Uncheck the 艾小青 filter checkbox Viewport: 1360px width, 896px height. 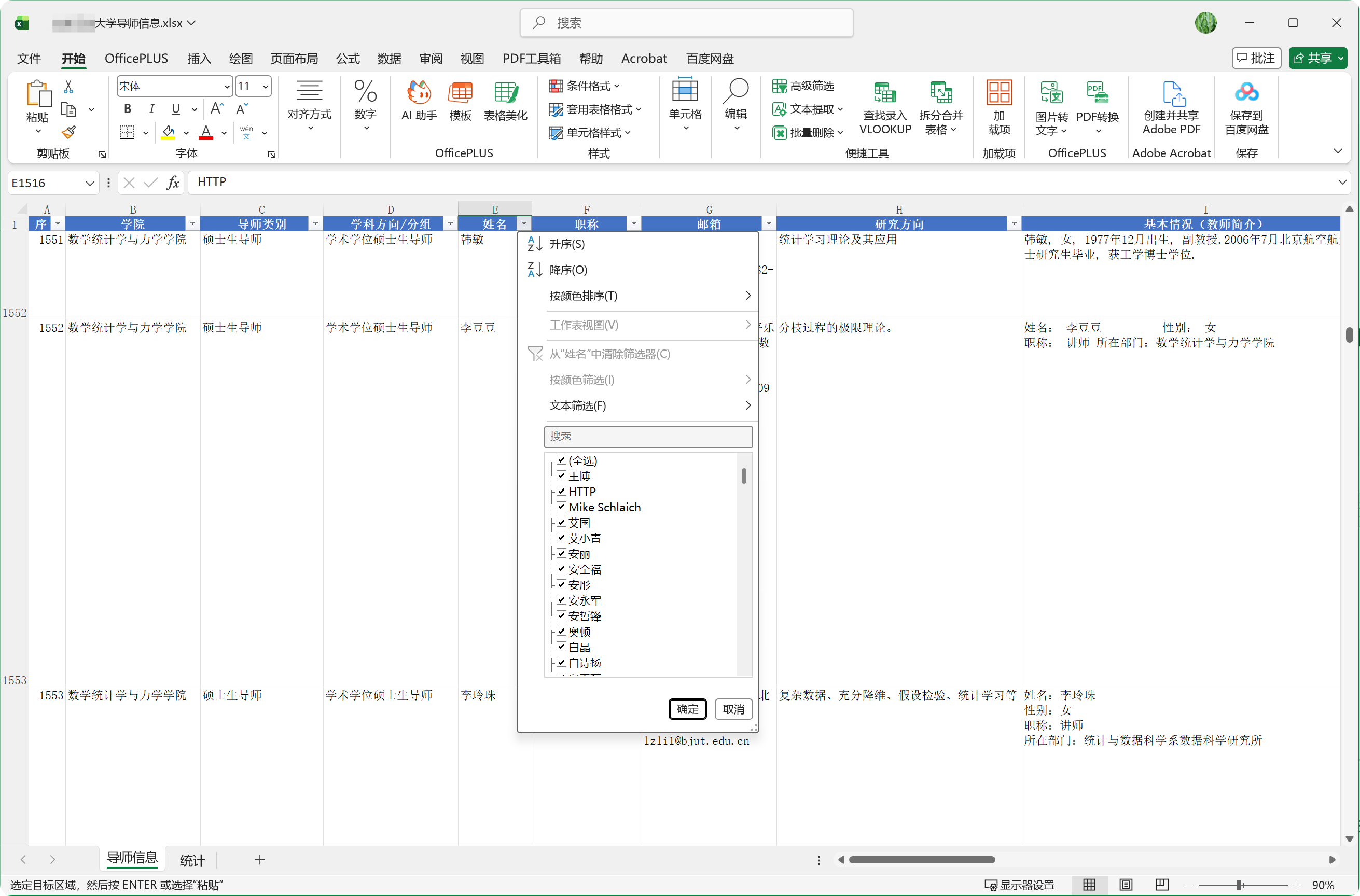(x=561, y=538)
